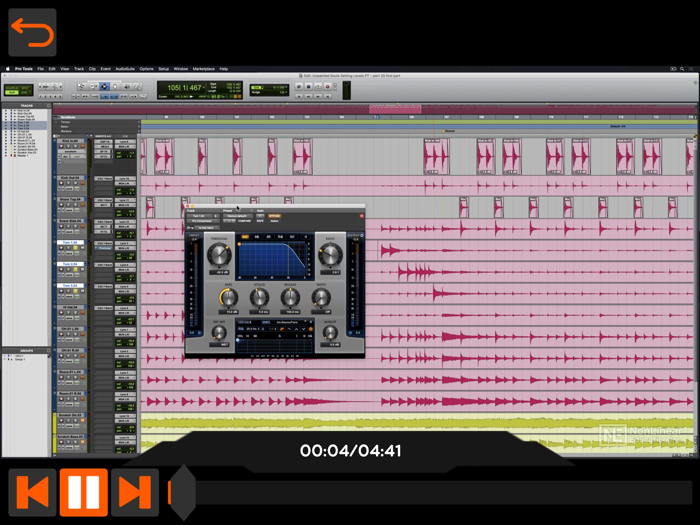Toggle the plugin Bypass button
The height and width of the screenshot is (525, 700).
pos(274,216)
